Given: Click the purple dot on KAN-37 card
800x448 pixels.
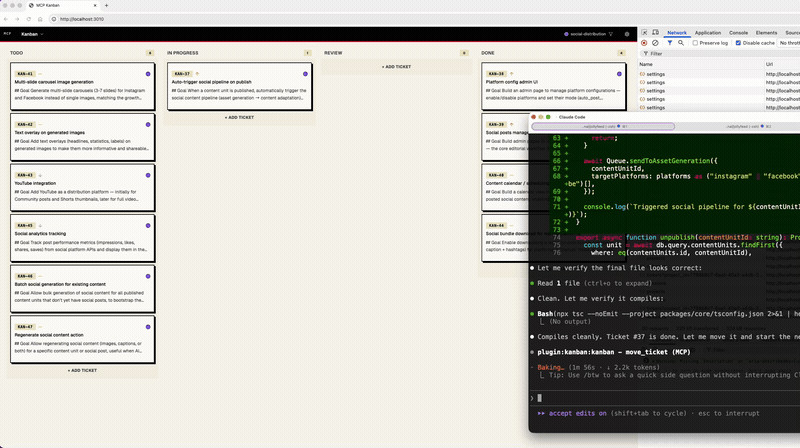Looking at the screenshot, I should pos(305,74).
